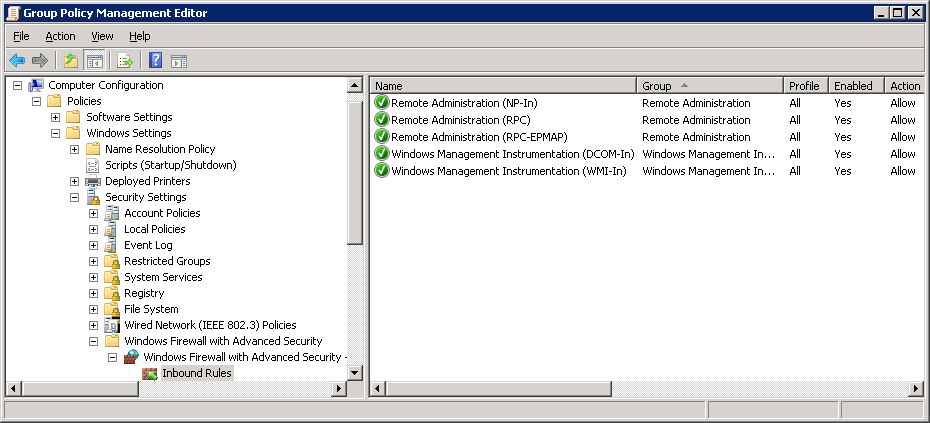Click the Forward arrow toolbar icon
This screenshot has width=930, height=423.
40,61
